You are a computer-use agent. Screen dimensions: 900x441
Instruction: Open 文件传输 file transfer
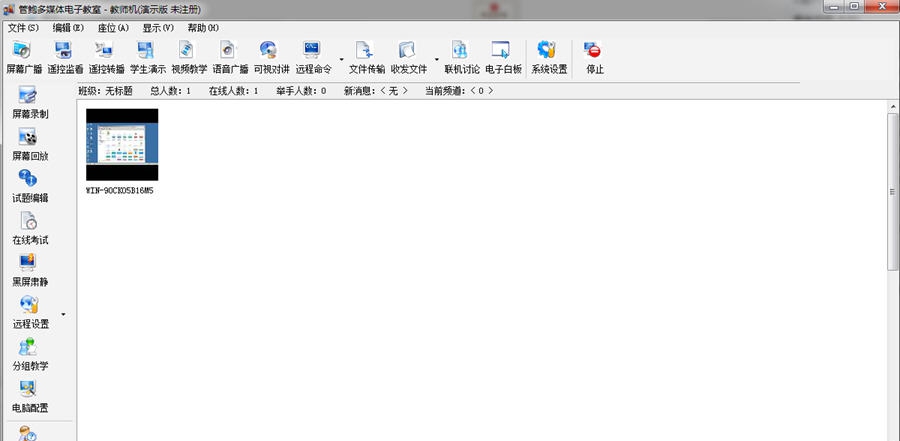point(367,58)
